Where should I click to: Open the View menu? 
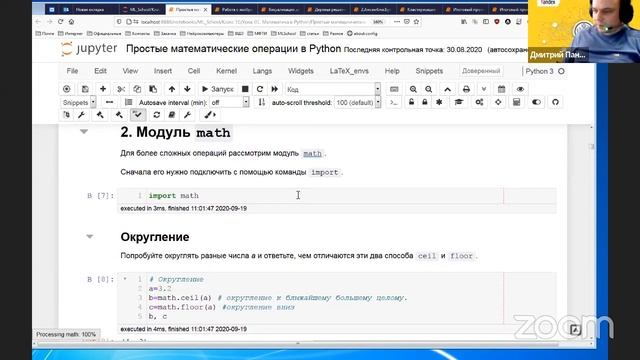click(130, 71)
